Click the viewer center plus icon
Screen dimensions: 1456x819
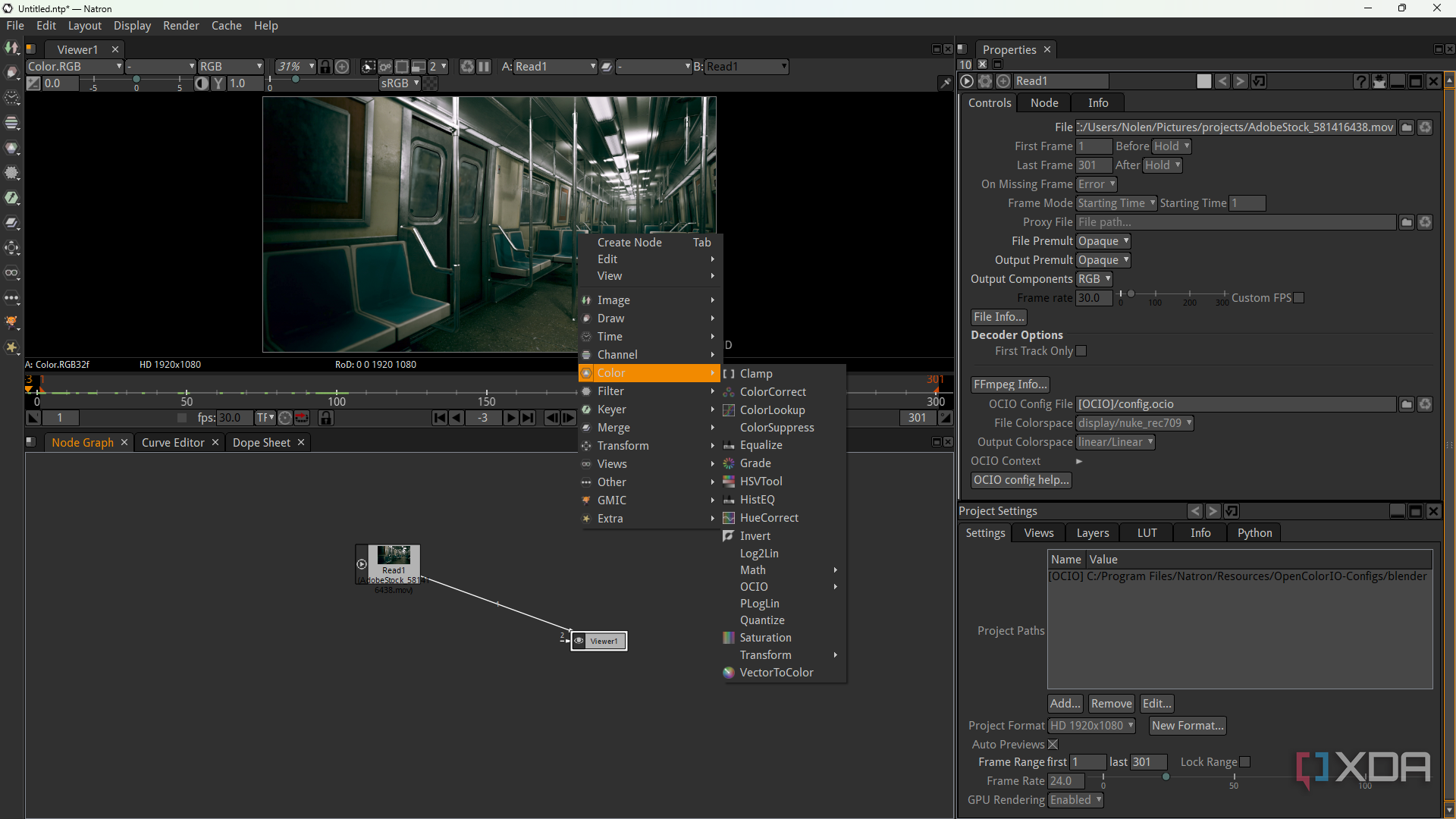pyautogui.click(x=342, y=67)
